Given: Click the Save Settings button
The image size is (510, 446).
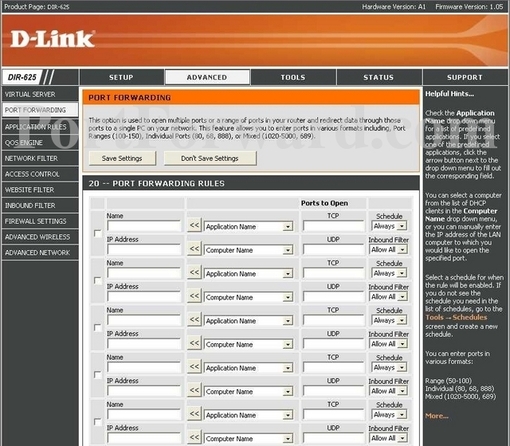Looking at the screenshot, I should click(x=122, y=158).
